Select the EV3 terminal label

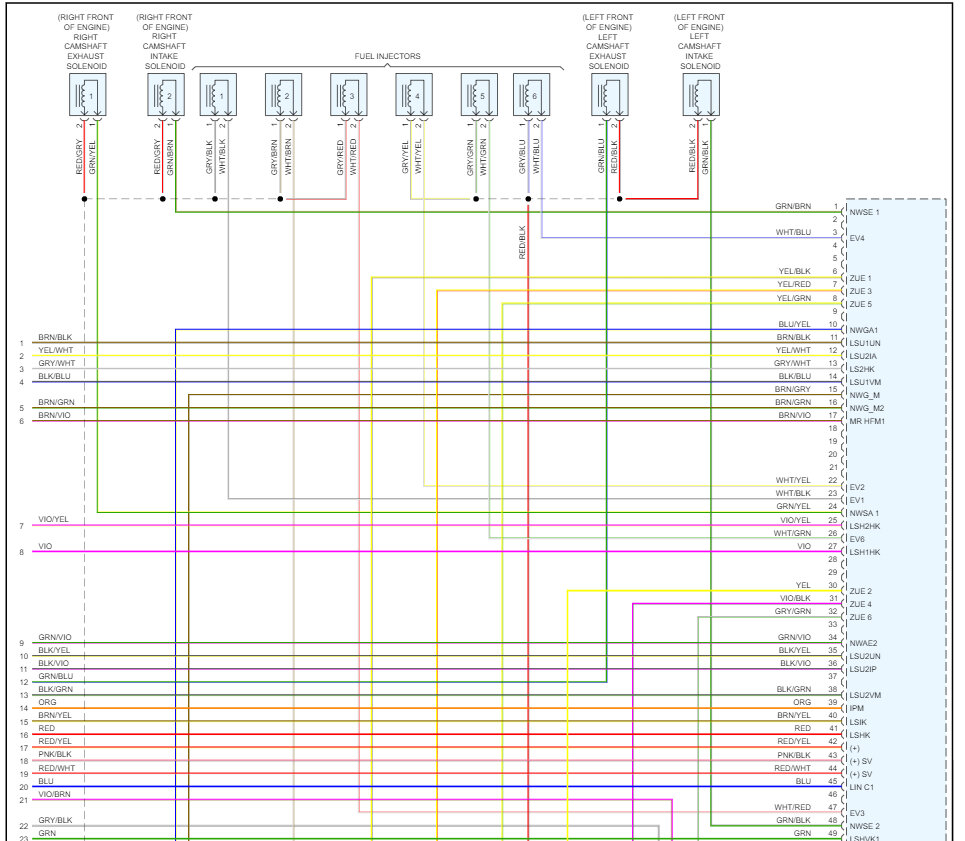point(857,813)
